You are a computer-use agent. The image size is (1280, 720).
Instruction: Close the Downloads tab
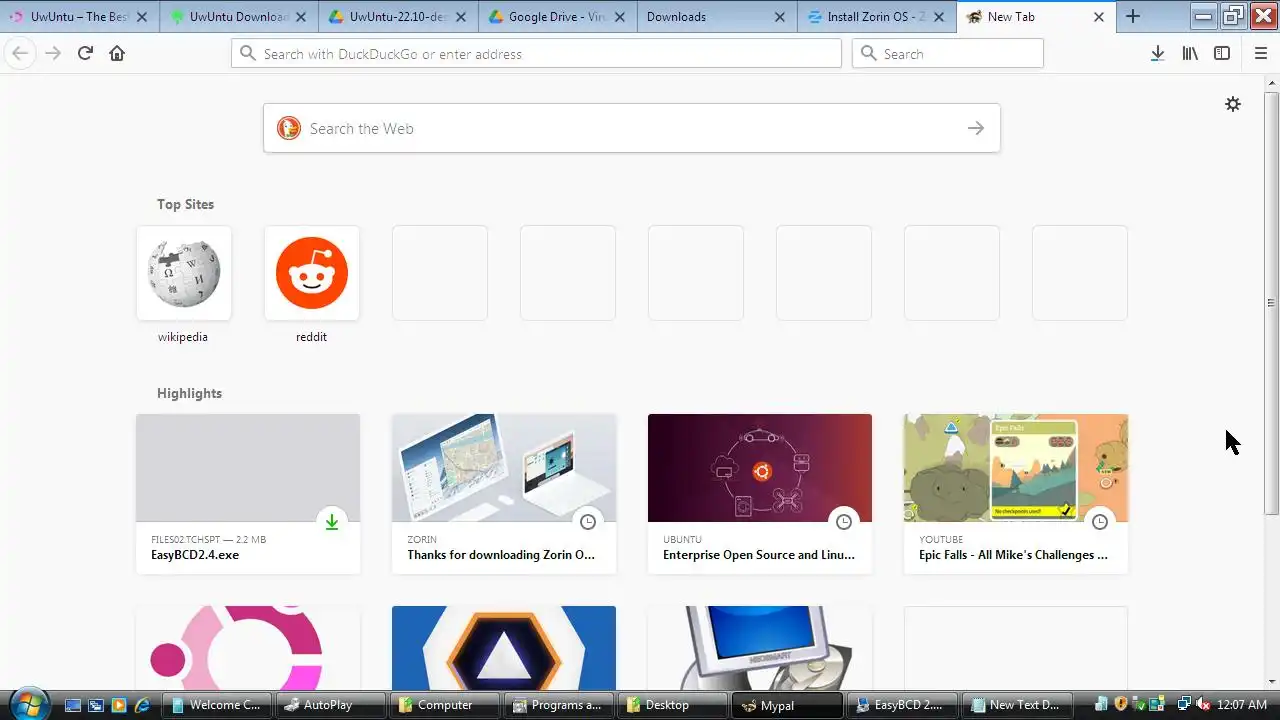coord(780,17)
